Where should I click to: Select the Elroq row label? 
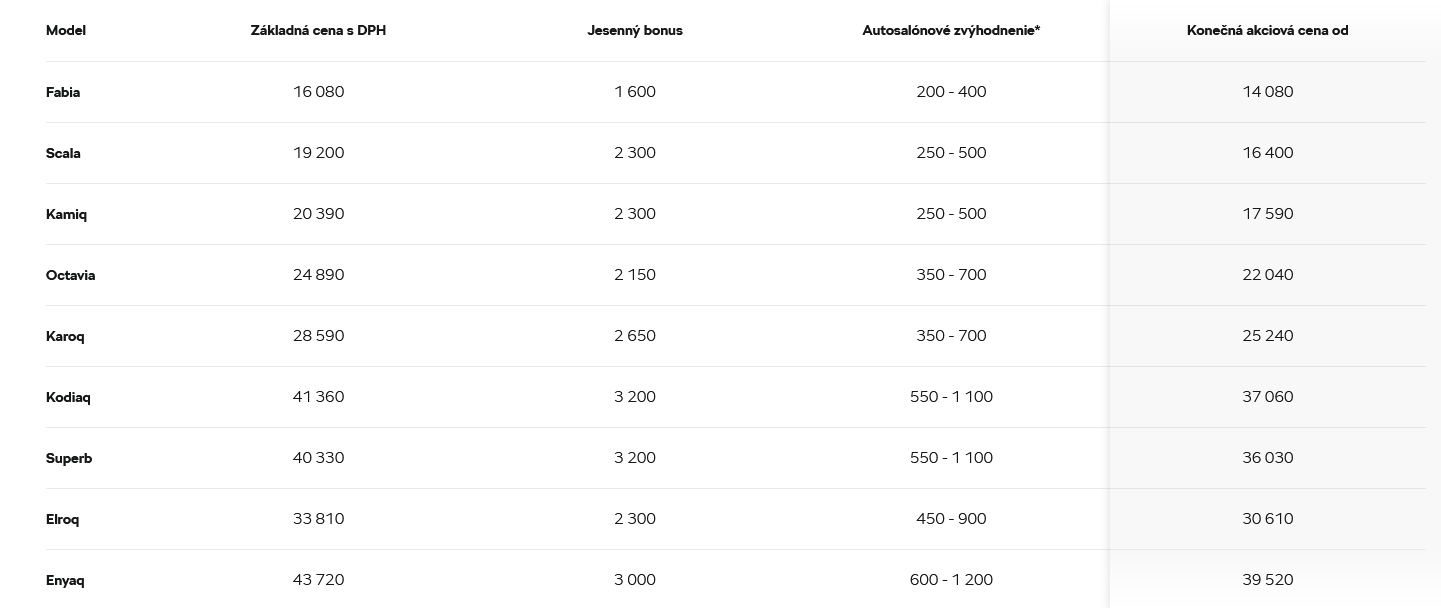(62, 519)
